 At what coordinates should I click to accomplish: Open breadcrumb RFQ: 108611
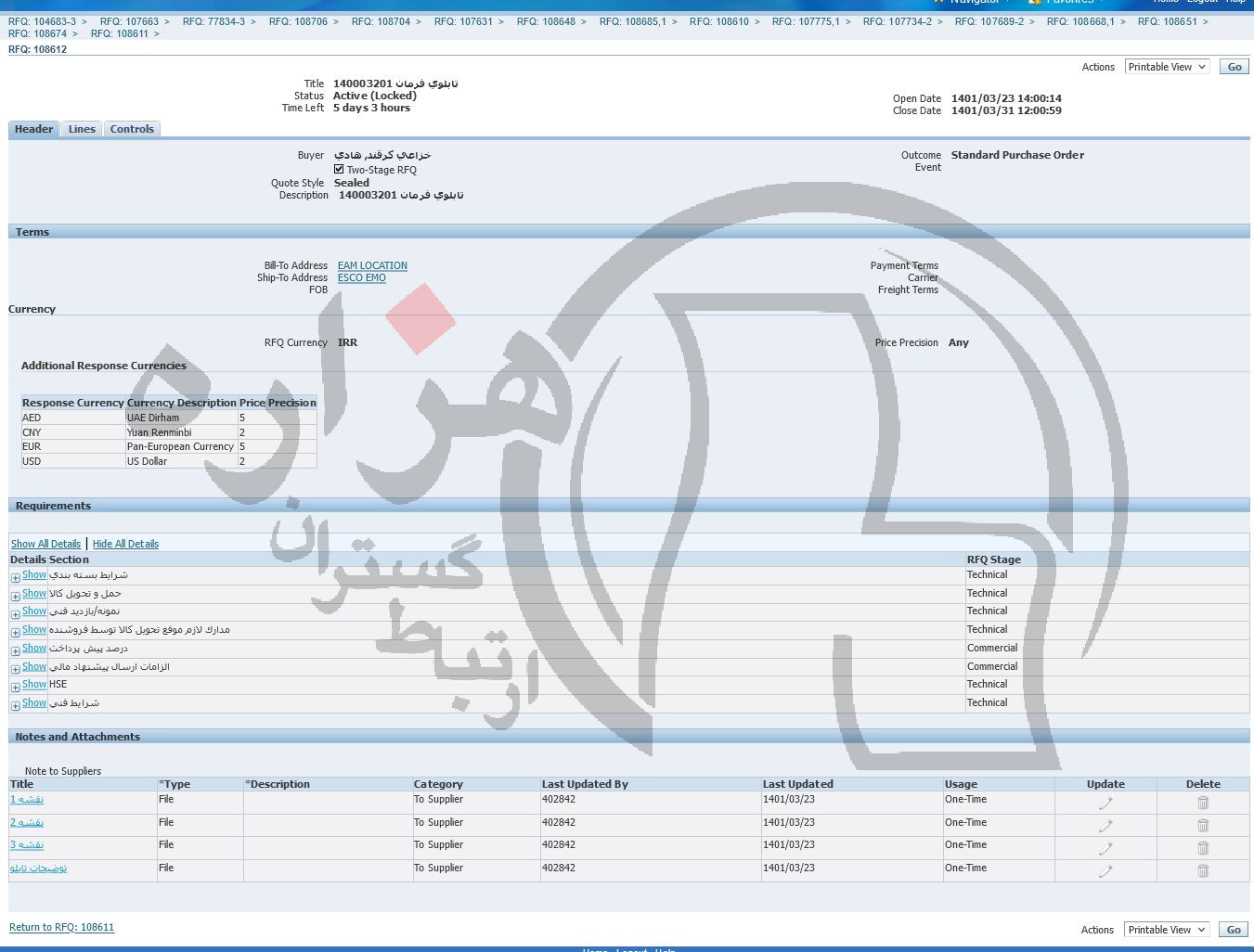(x=120, y=33)
